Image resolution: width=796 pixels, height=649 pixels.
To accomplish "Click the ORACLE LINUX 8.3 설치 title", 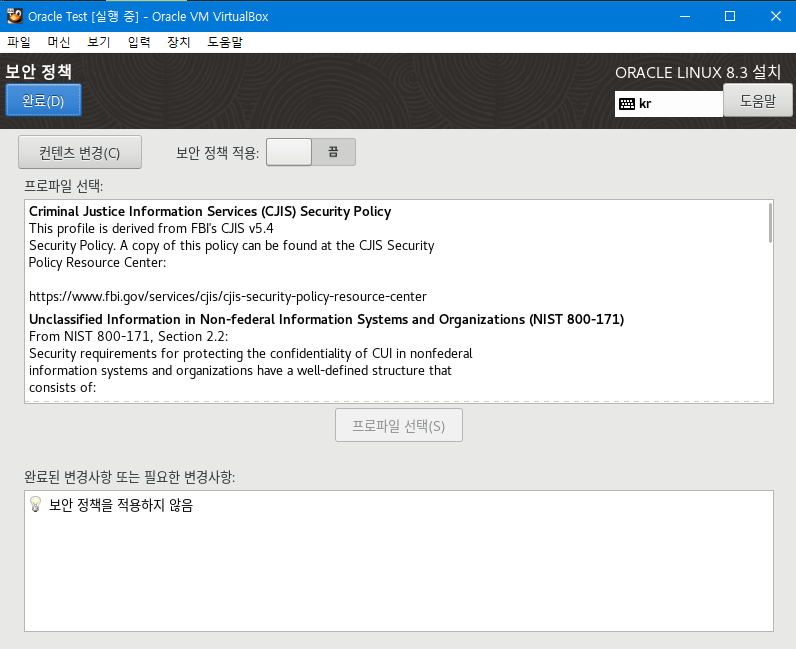I will (x=698, y=72).
